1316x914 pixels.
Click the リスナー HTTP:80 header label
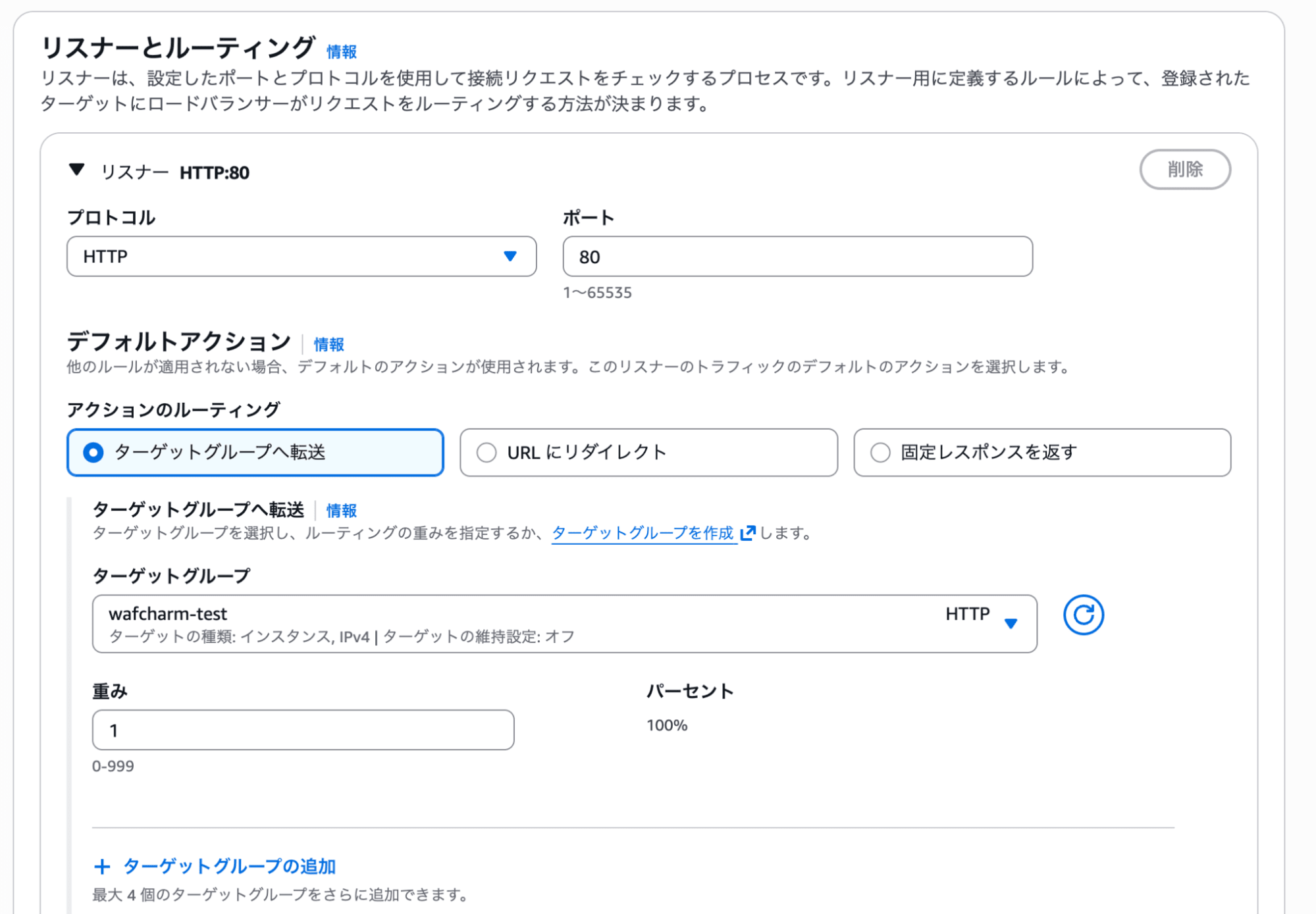(x=175, y=172)
